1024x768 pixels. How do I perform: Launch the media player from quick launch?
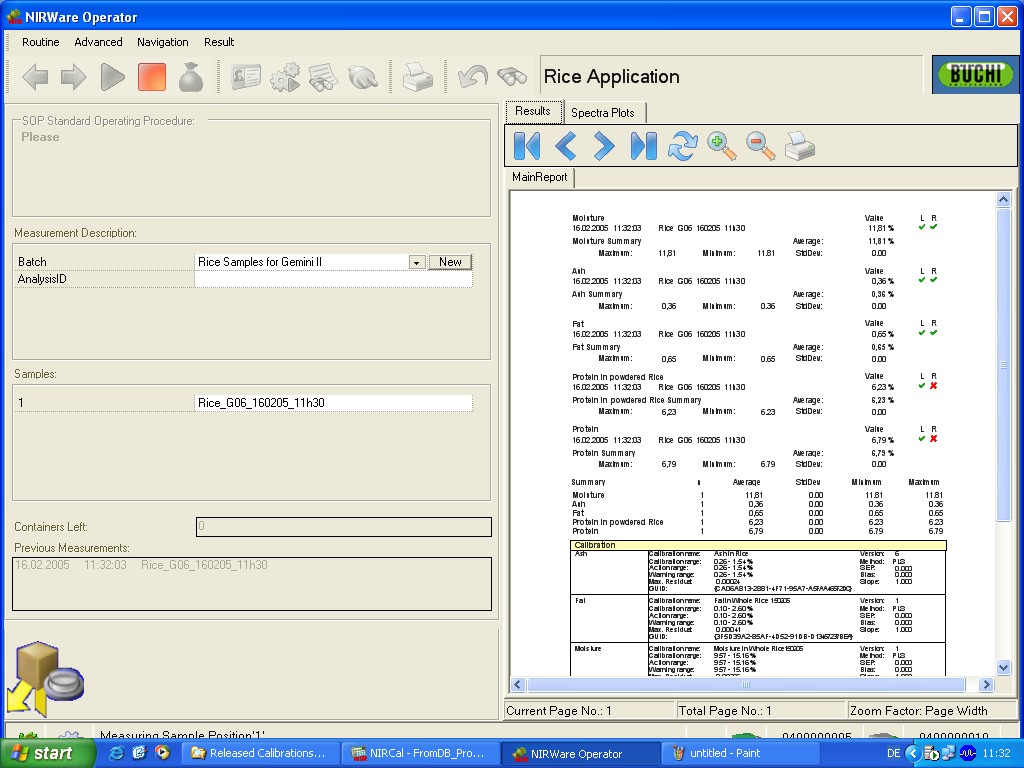click(162, 753)
